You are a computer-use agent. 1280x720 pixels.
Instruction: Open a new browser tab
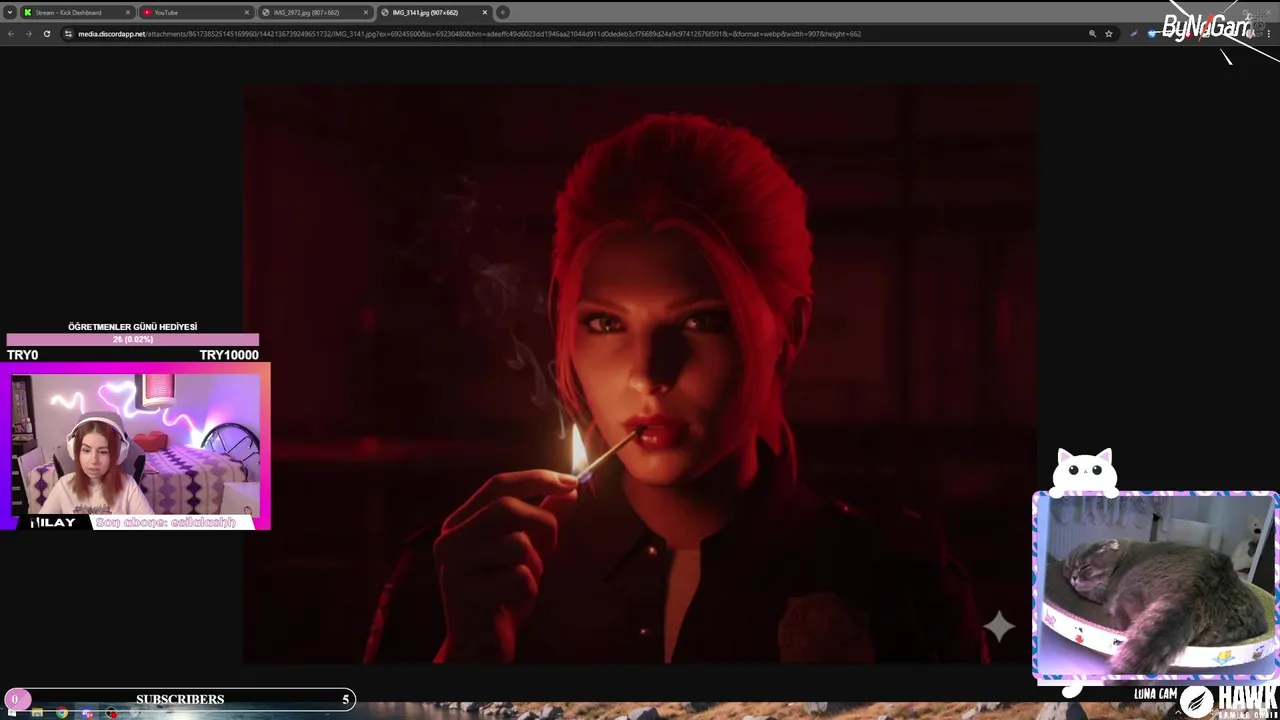tap(503, 13)
